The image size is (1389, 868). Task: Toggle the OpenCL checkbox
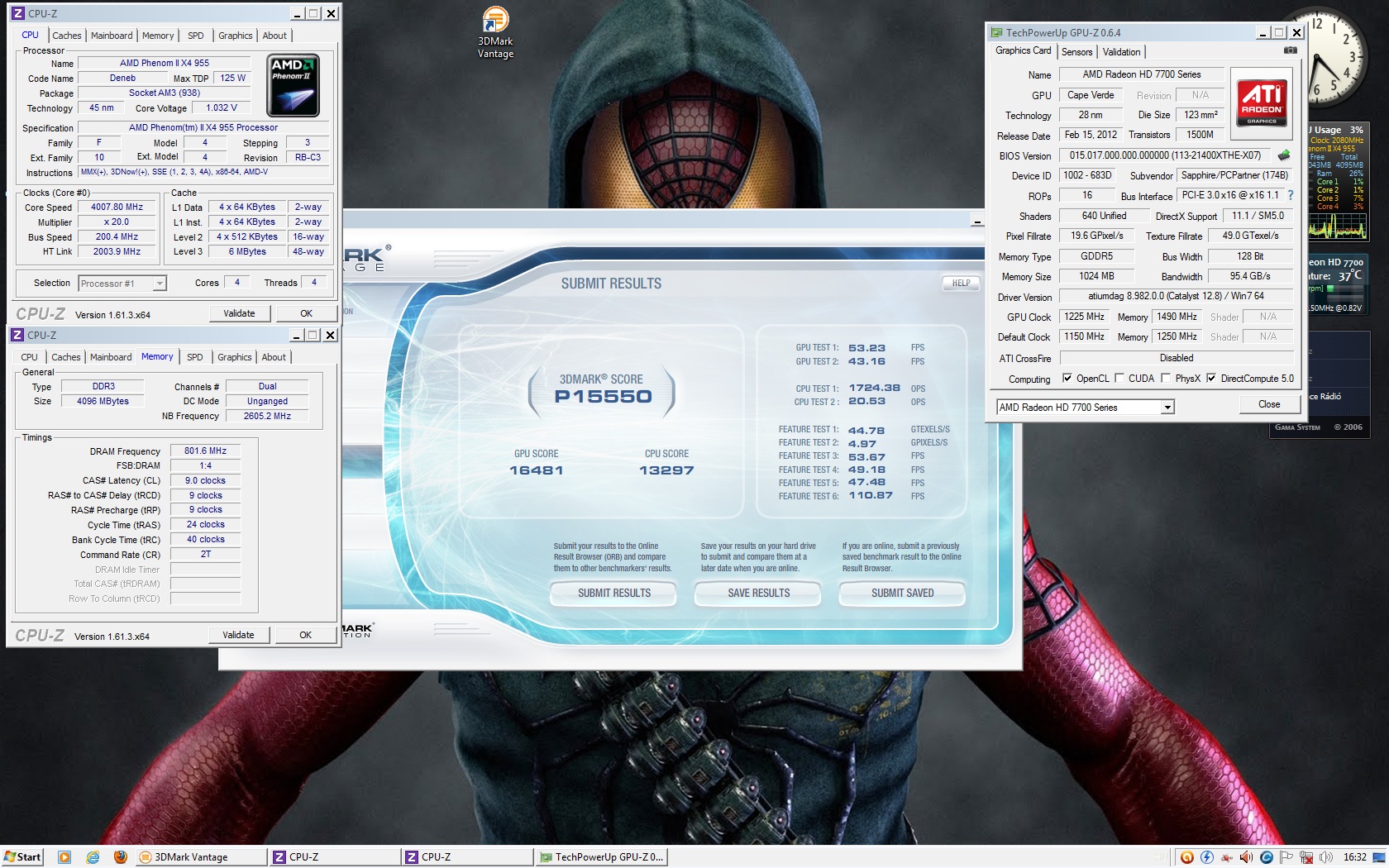(x=1067, y=379)
